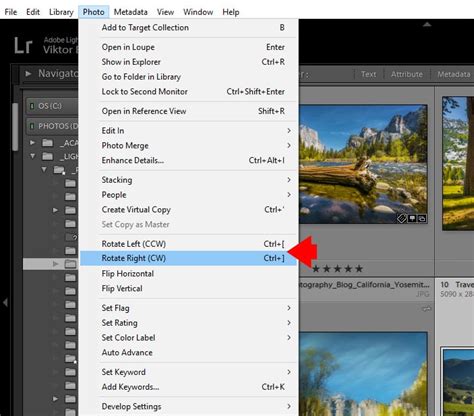Viewport: 474px width, 416px height.
Task: Click the develop adjustments badge on Yosemite thumbnail
Action: (x=422, y=219)
